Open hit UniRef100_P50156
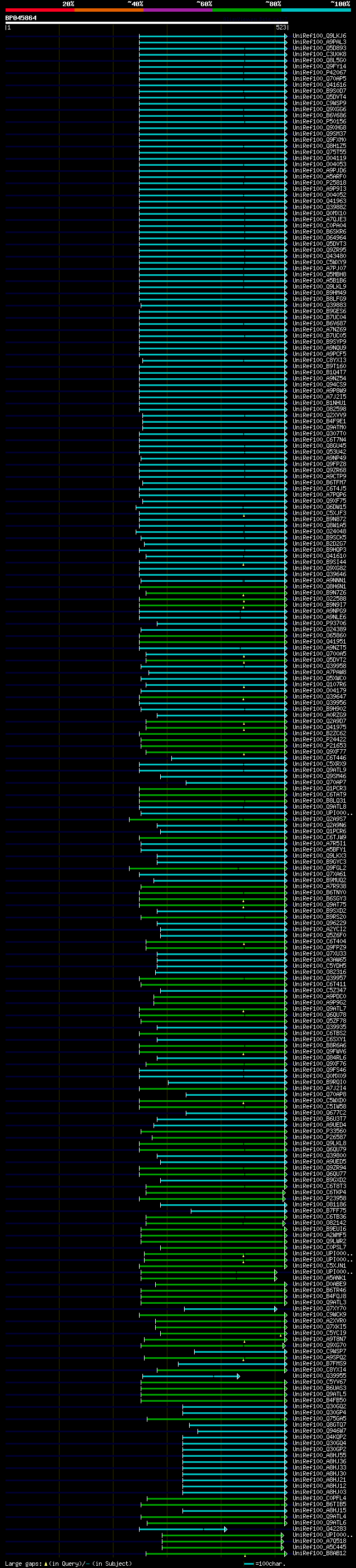This screenshot has height=1568, width=356. 319,122
